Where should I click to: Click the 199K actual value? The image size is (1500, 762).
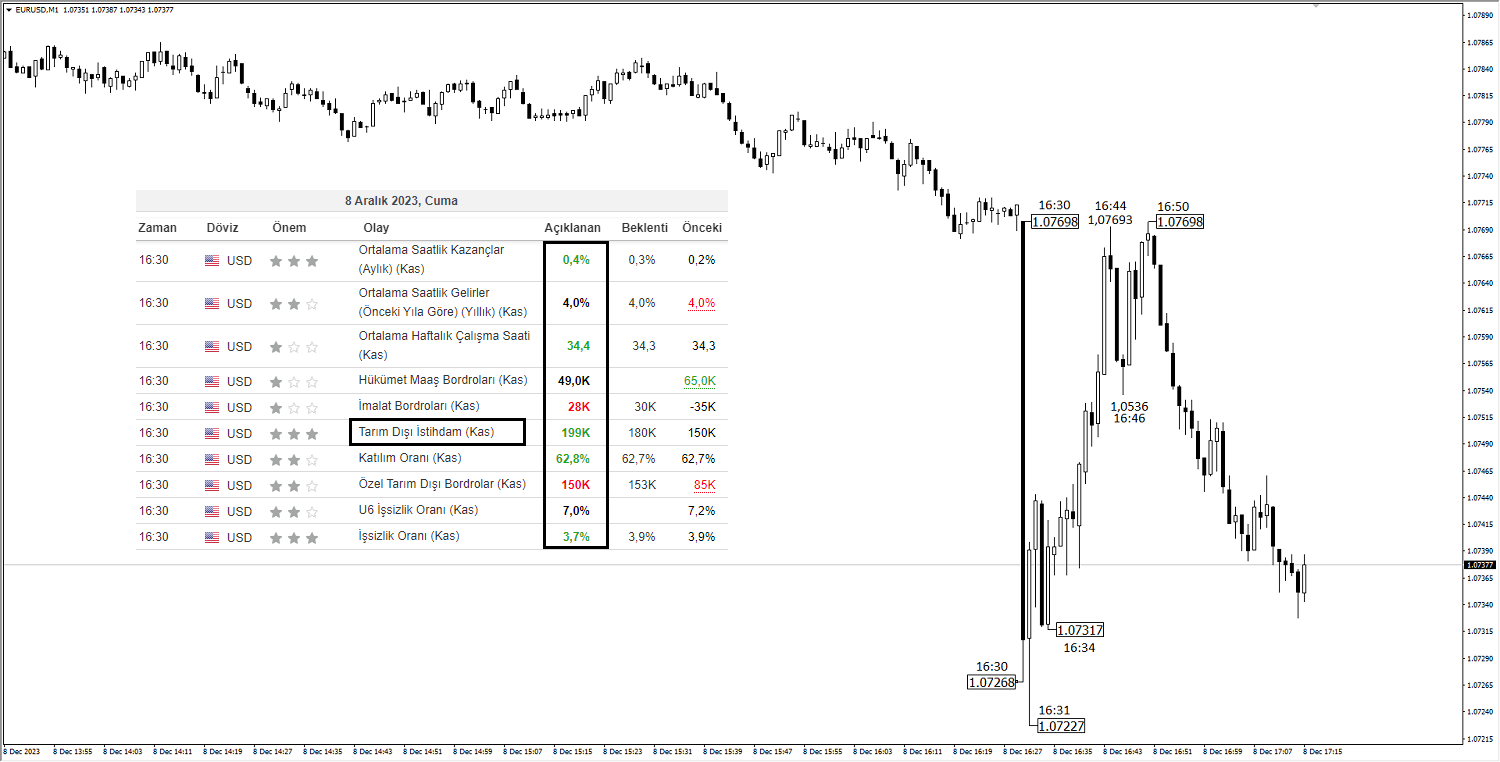tap(575, 433)
